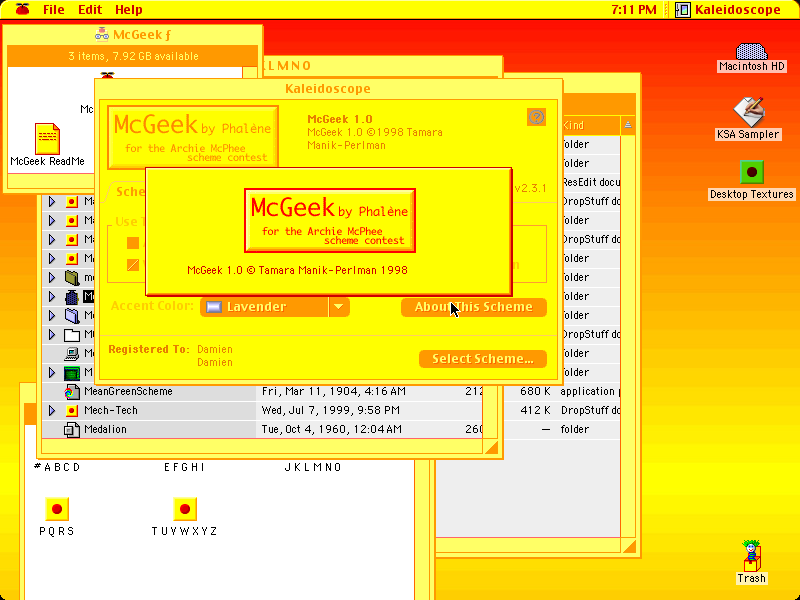Click the resize grip of the list window
This screenshot has height=600, width=800.
(491, 447)
